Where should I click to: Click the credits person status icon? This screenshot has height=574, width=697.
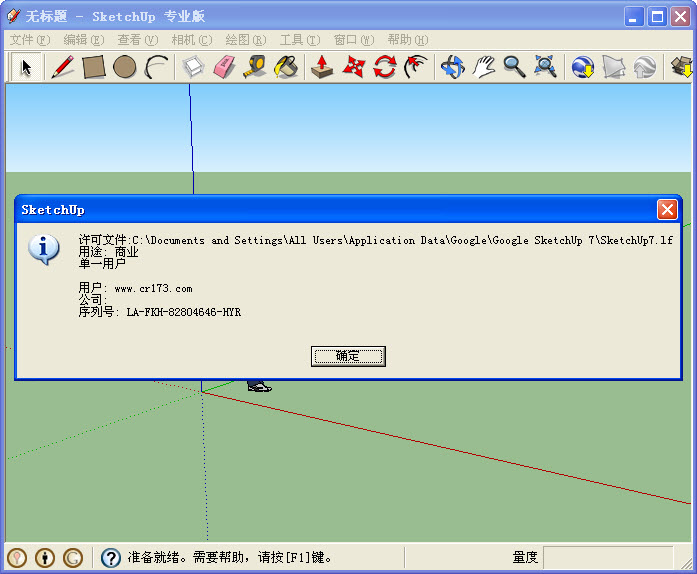pyautogui.click(x=45, y=557)
